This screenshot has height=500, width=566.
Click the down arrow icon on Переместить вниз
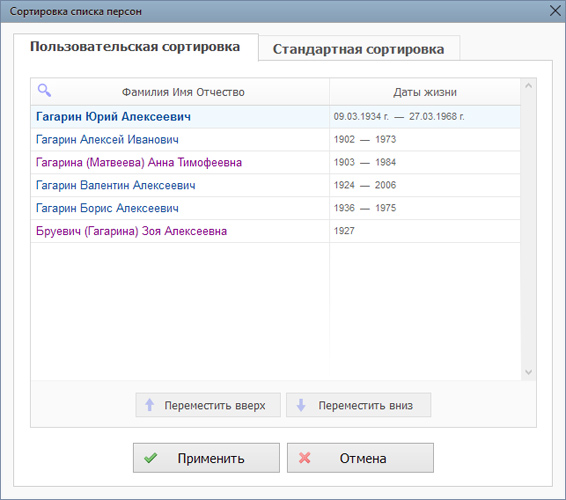pos(301,405)
